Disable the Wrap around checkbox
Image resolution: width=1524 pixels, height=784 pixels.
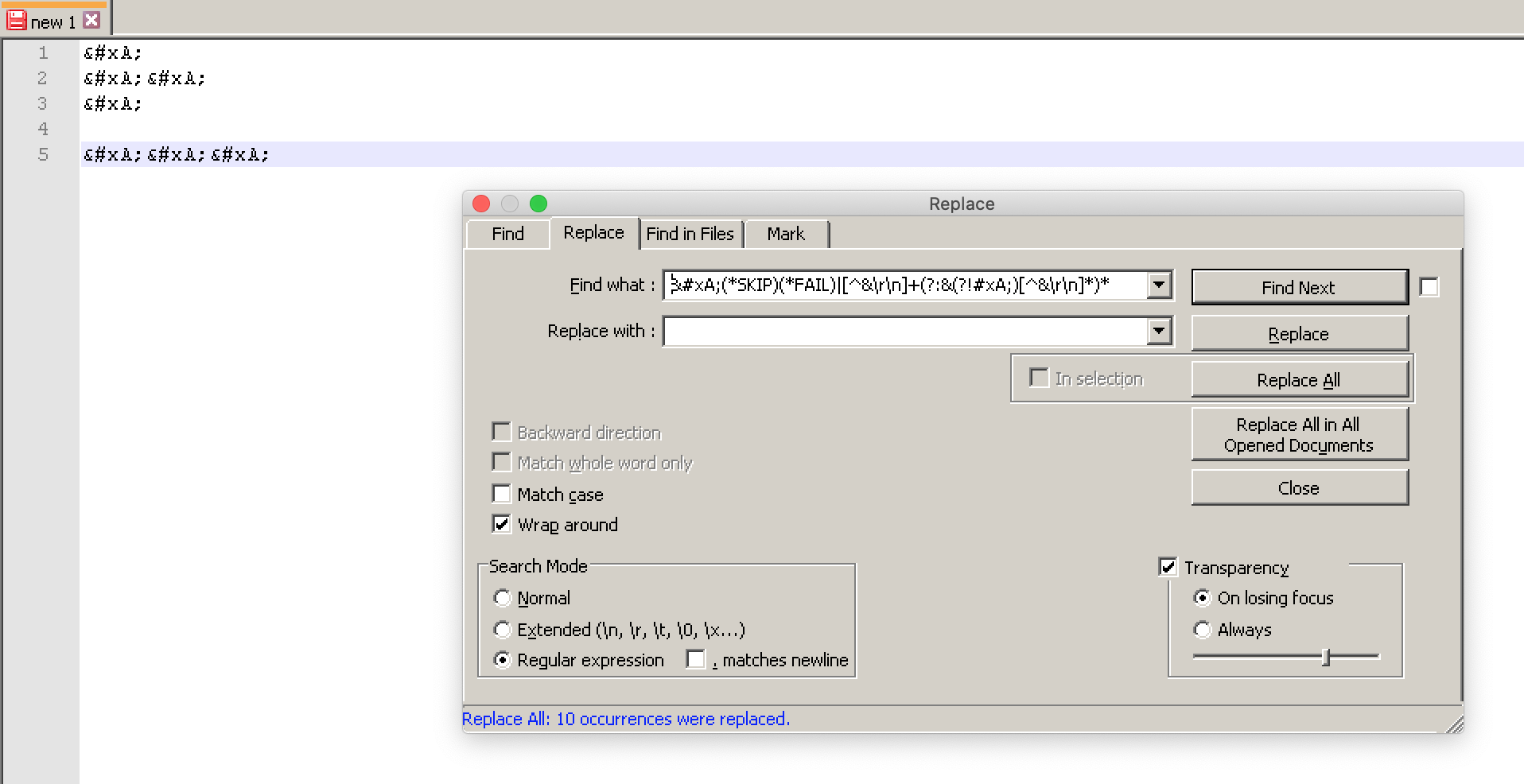pos(502,525)
